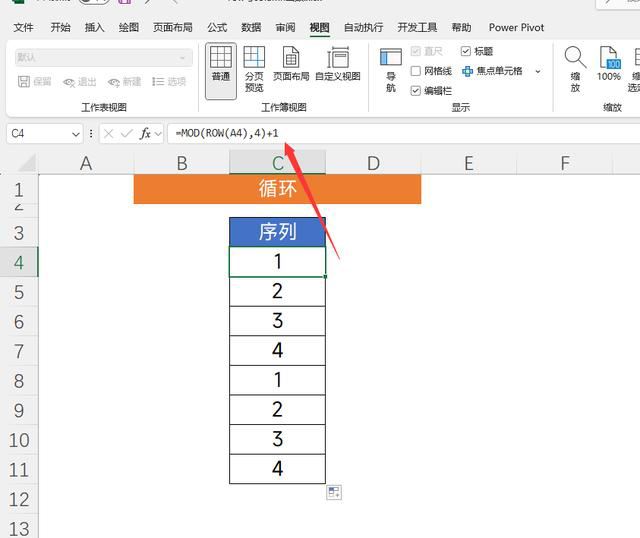Select cell C8 containing 1

coord(278,380)
